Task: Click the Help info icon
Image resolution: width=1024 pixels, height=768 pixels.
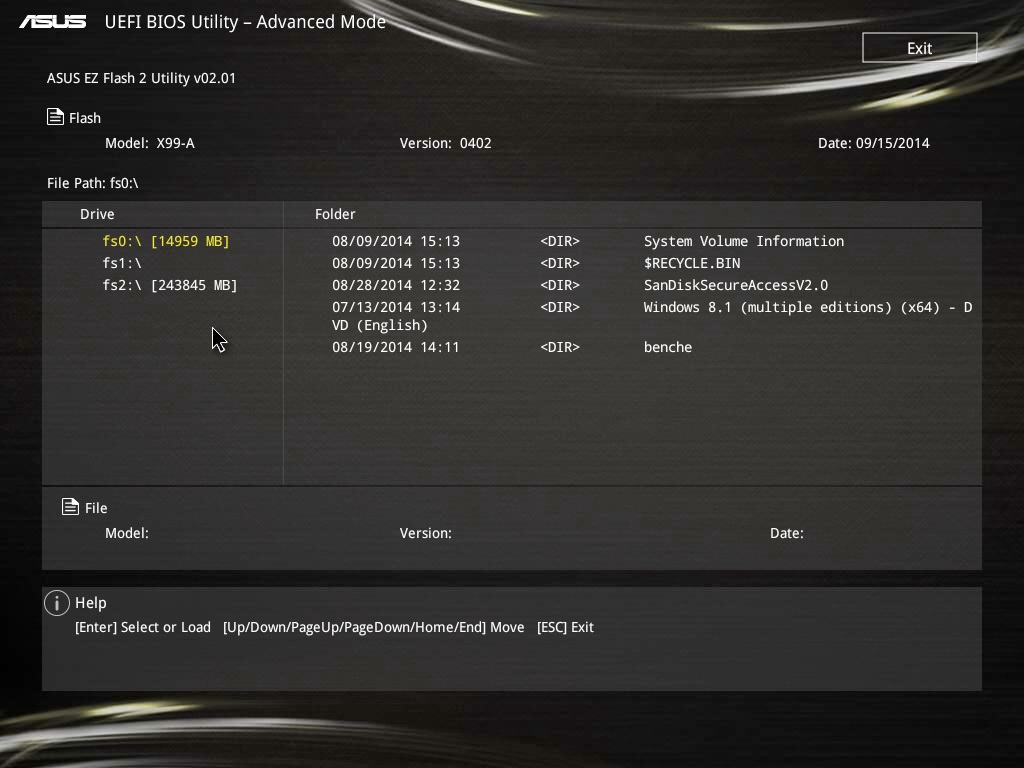Action: (x=57, y=603)
